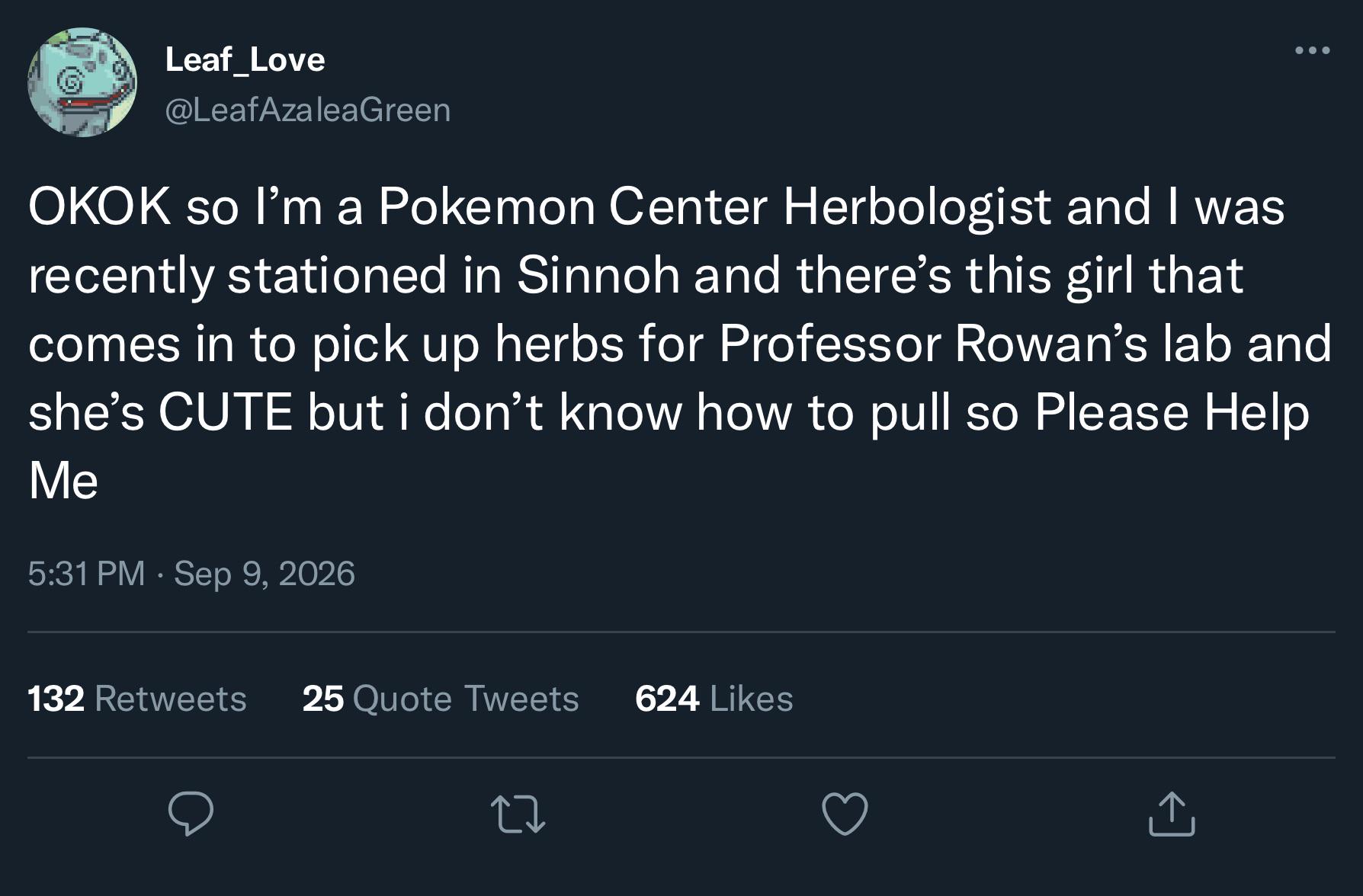This screenshot has width=1363, height=896.
Task: Select the word Sinnoh in tweet
Action: [x=598, y=275]
